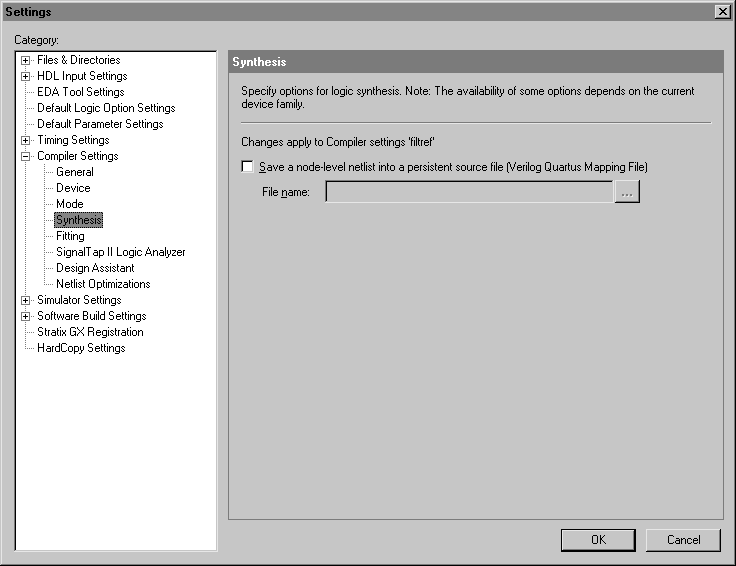Screen dimensions: 736x566
Task: Open HardCopy Settings category
Action: point(81,348)
